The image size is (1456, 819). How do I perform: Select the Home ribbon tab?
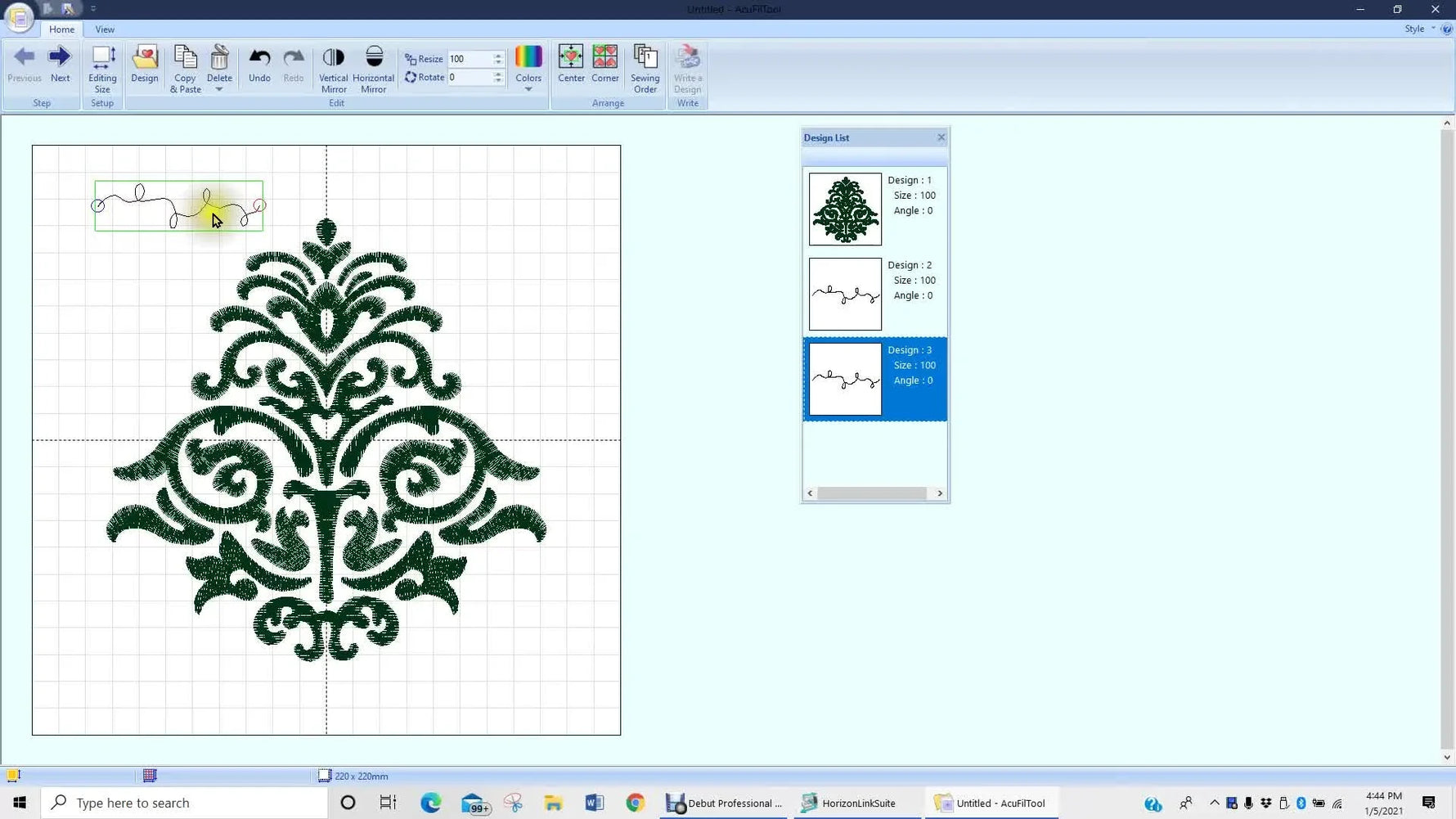[x=61, y=29]
